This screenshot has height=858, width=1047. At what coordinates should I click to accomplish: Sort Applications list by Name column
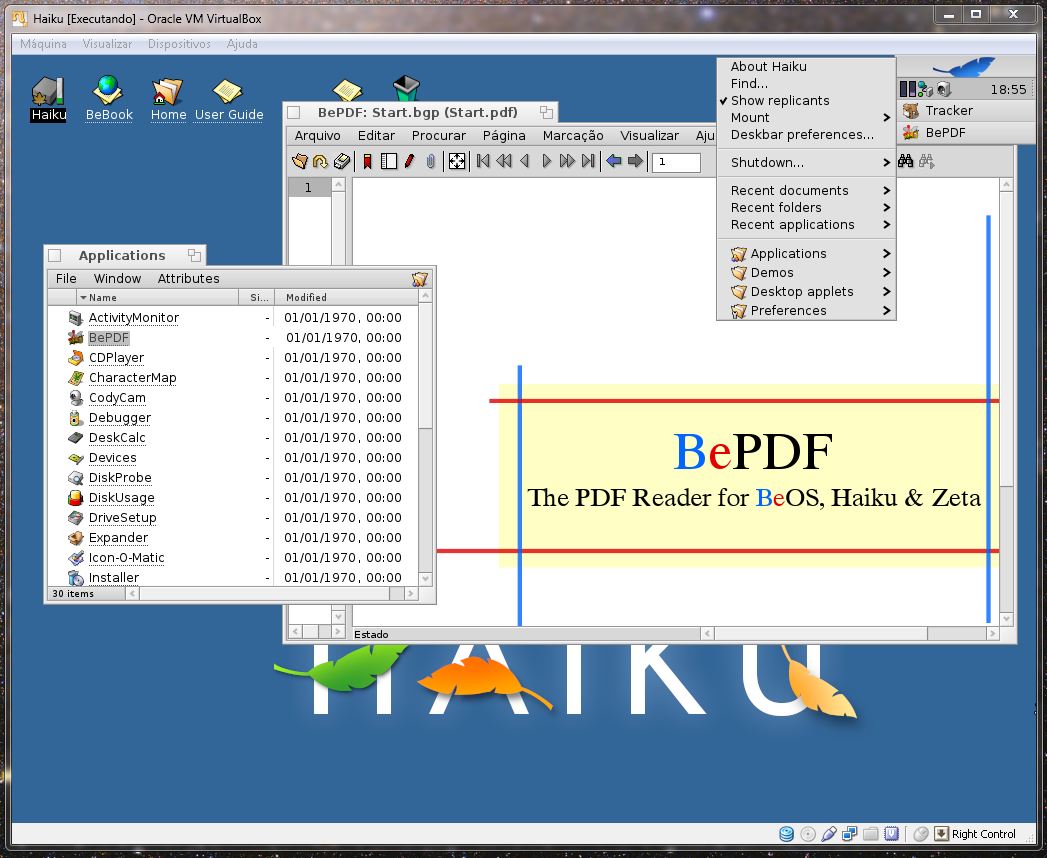pyautogui.click(x=158, y=298)
